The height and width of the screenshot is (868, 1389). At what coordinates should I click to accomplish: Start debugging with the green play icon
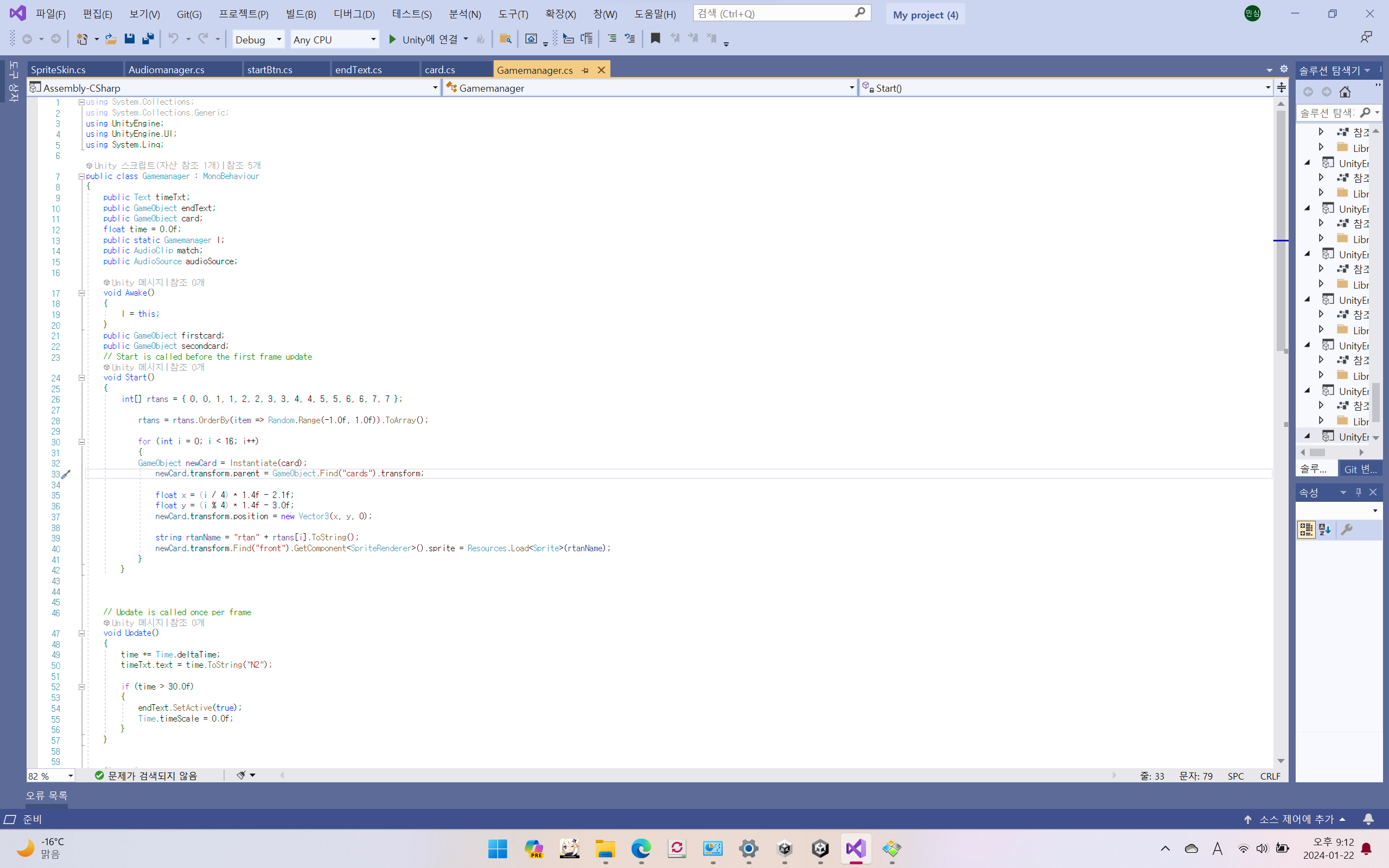click(x=393, y=39)
